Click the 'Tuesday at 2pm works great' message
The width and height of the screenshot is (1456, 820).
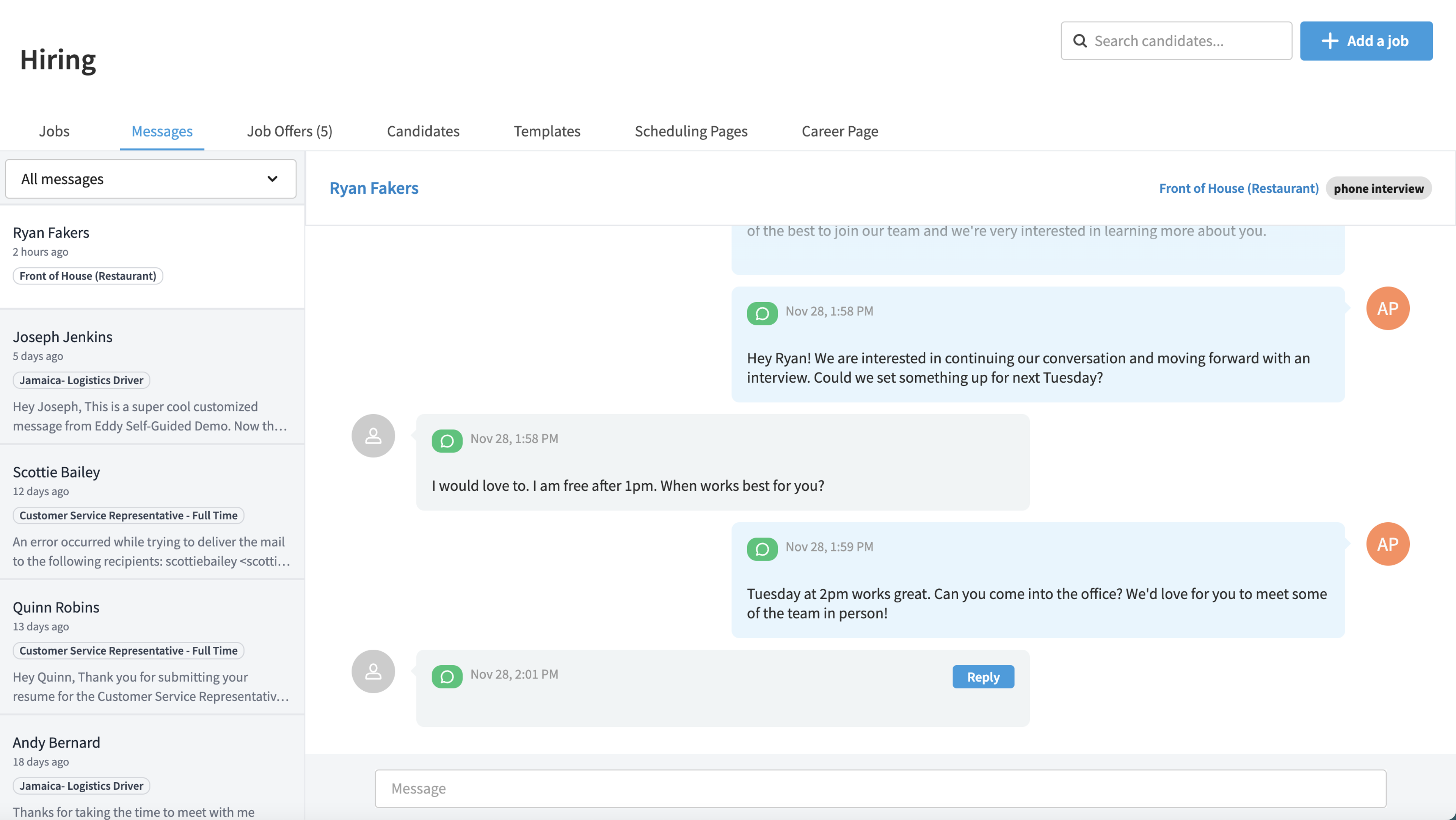pos(1037,603)
